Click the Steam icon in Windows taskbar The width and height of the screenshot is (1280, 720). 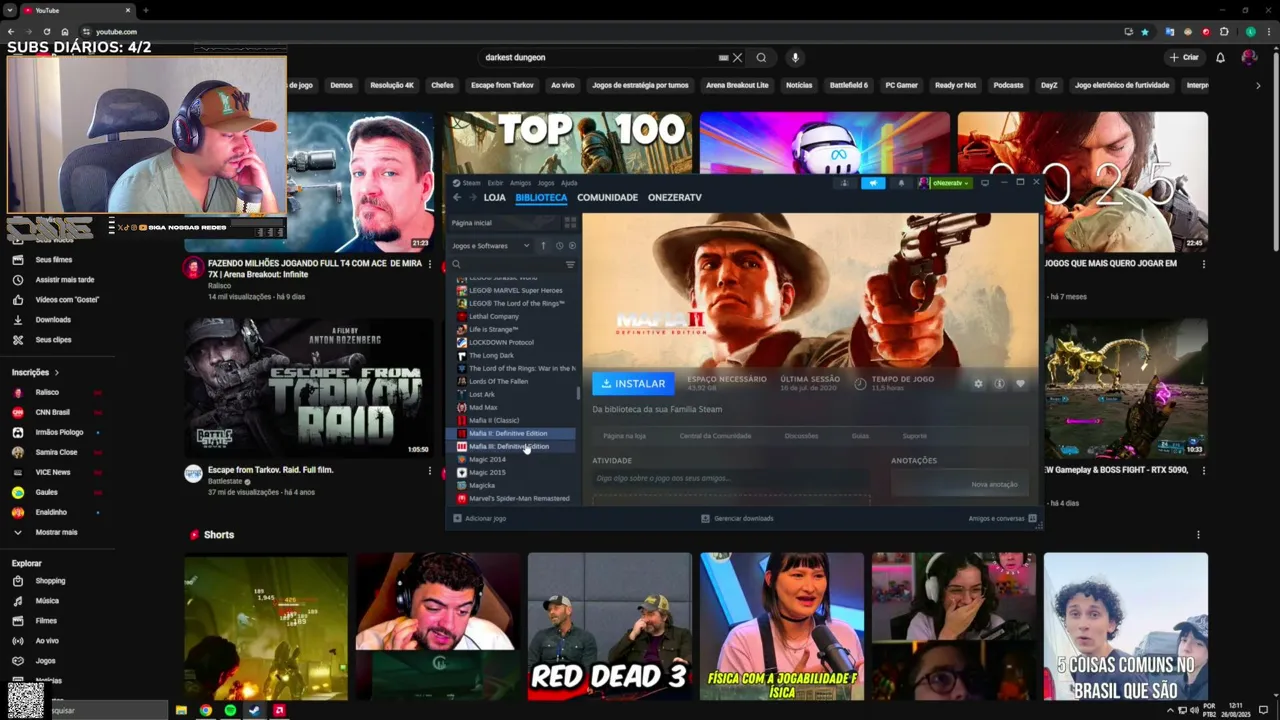click(x=254, y=710)
